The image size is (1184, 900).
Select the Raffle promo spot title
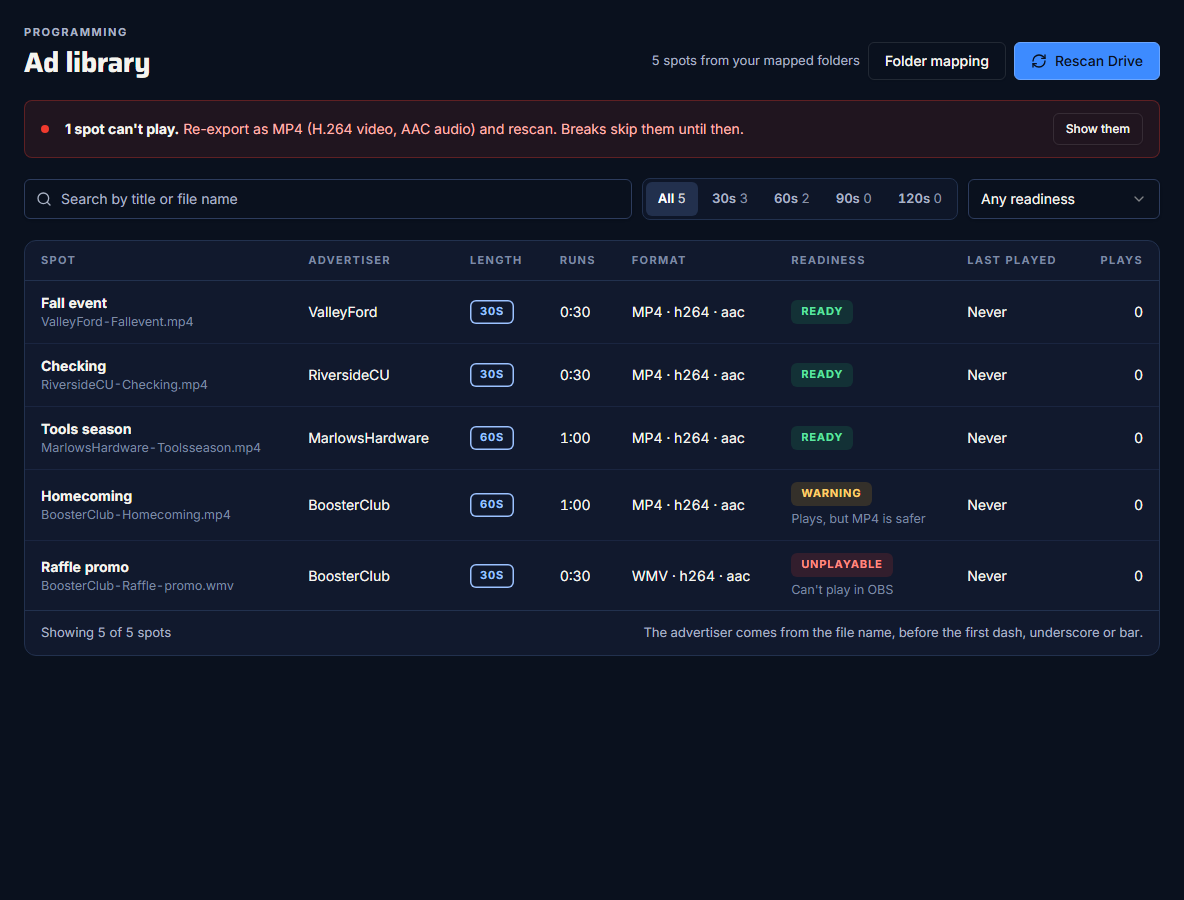pyautogui.click(x=85, y=567)
